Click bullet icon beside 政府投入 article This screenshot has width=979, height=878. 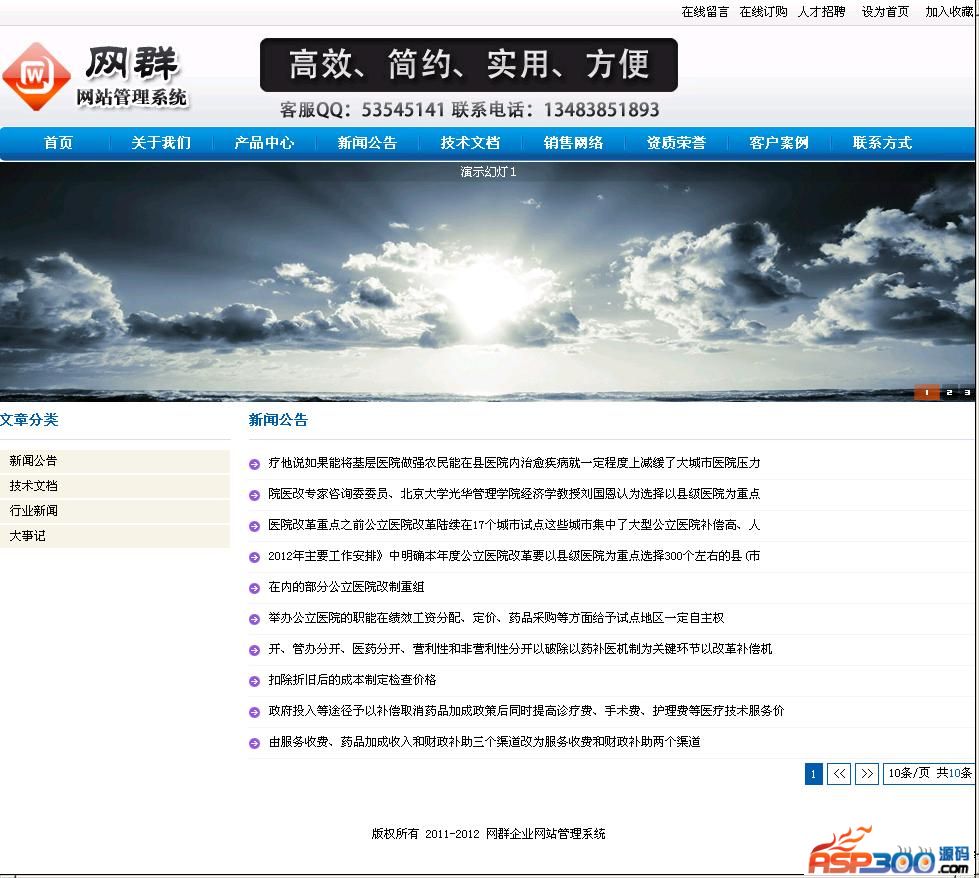coord(254,712)
